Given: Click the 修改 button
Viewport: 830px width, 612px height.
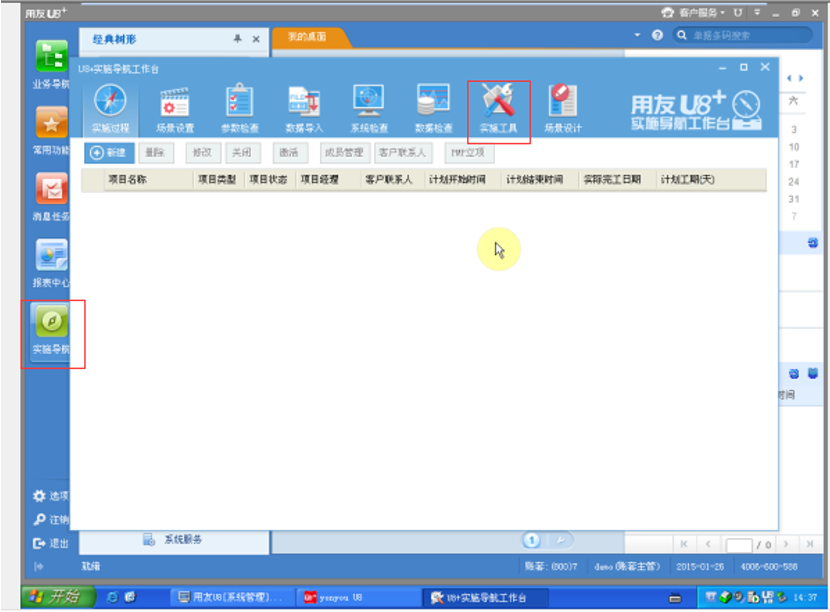Looking at the screenshot, I should click(203, 152).
